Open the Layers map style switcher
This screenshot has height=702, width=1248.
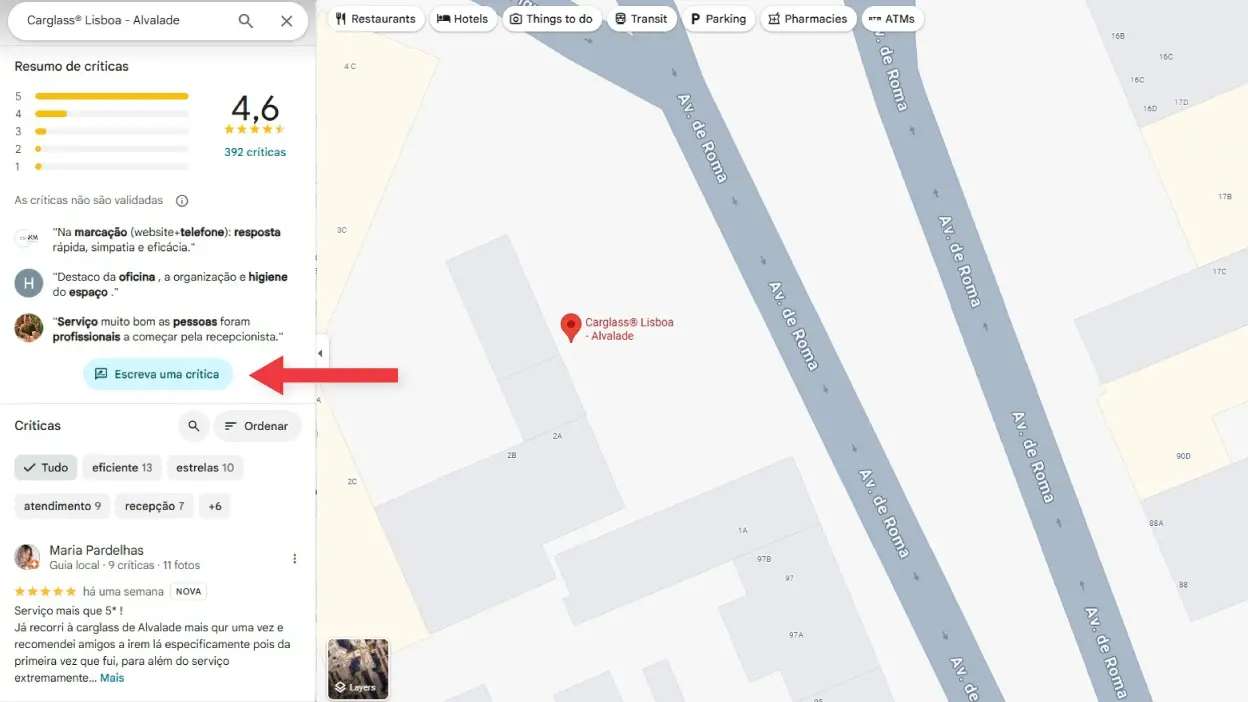357,669
